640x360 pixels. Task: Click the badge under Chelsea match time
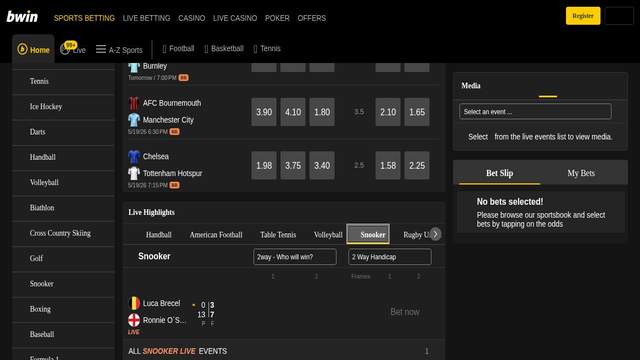coord(174,185)
